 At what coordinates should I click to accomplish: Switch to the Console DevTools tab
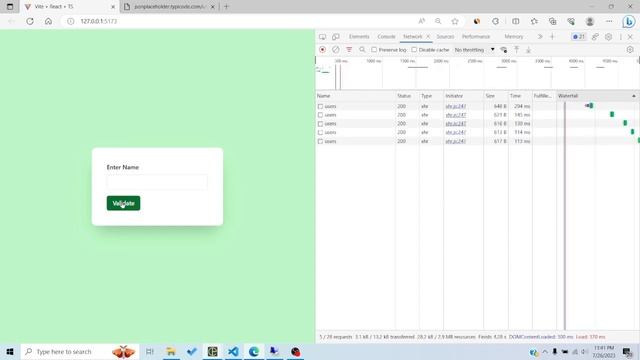(386, 37)
